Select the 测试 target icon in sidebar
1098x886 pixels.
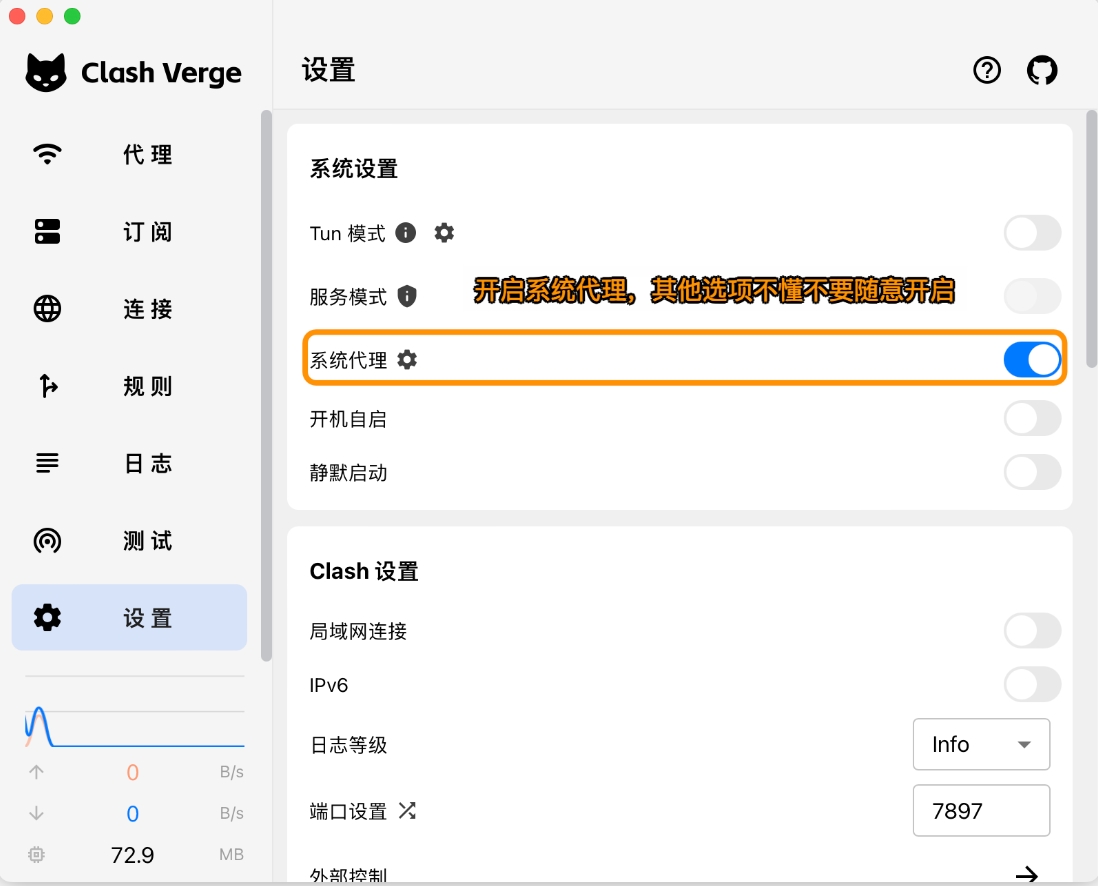[47, 540]
